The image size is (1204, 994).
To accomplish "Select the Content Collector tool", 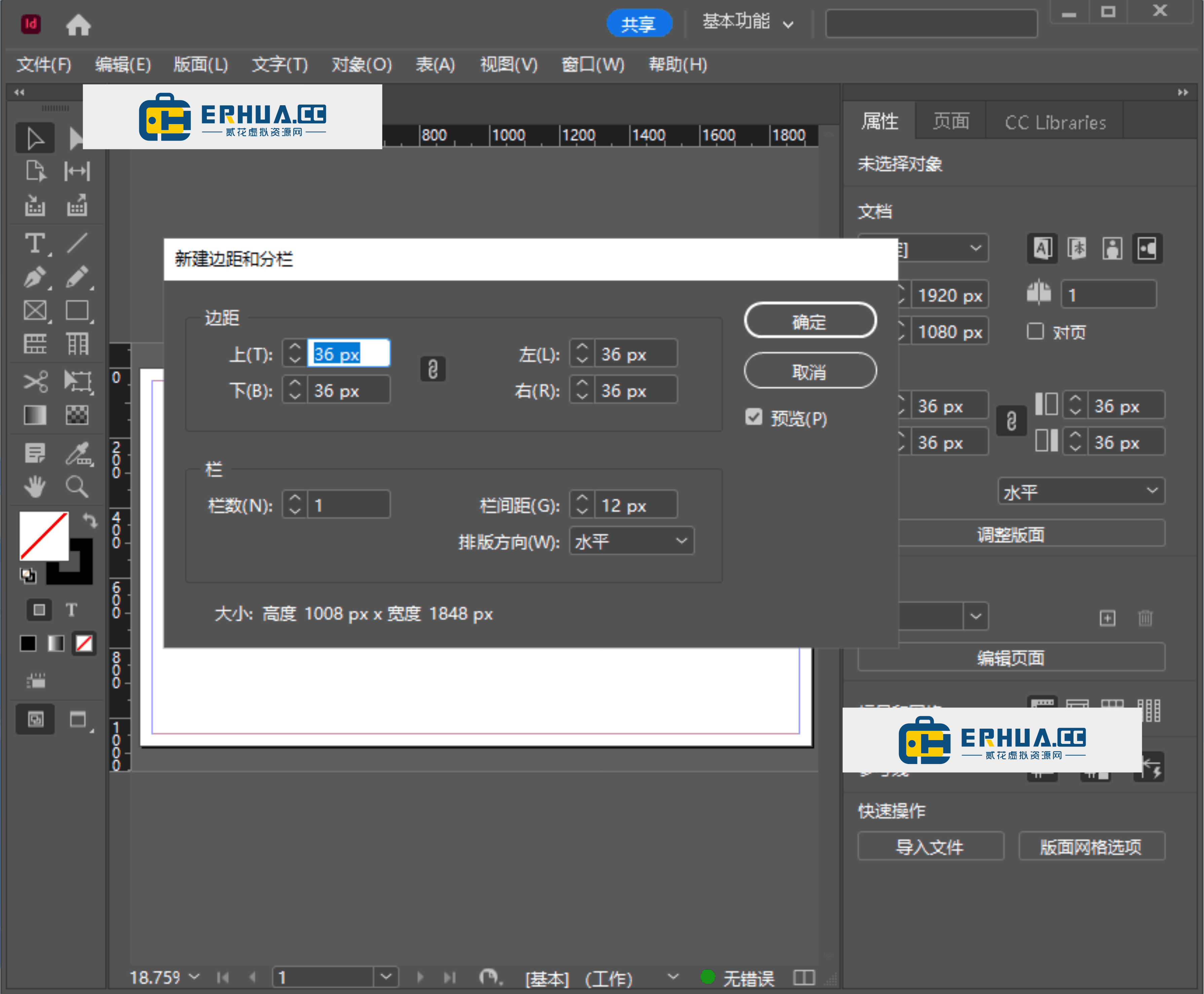I will pyautogui.click(x=35, y=205).
